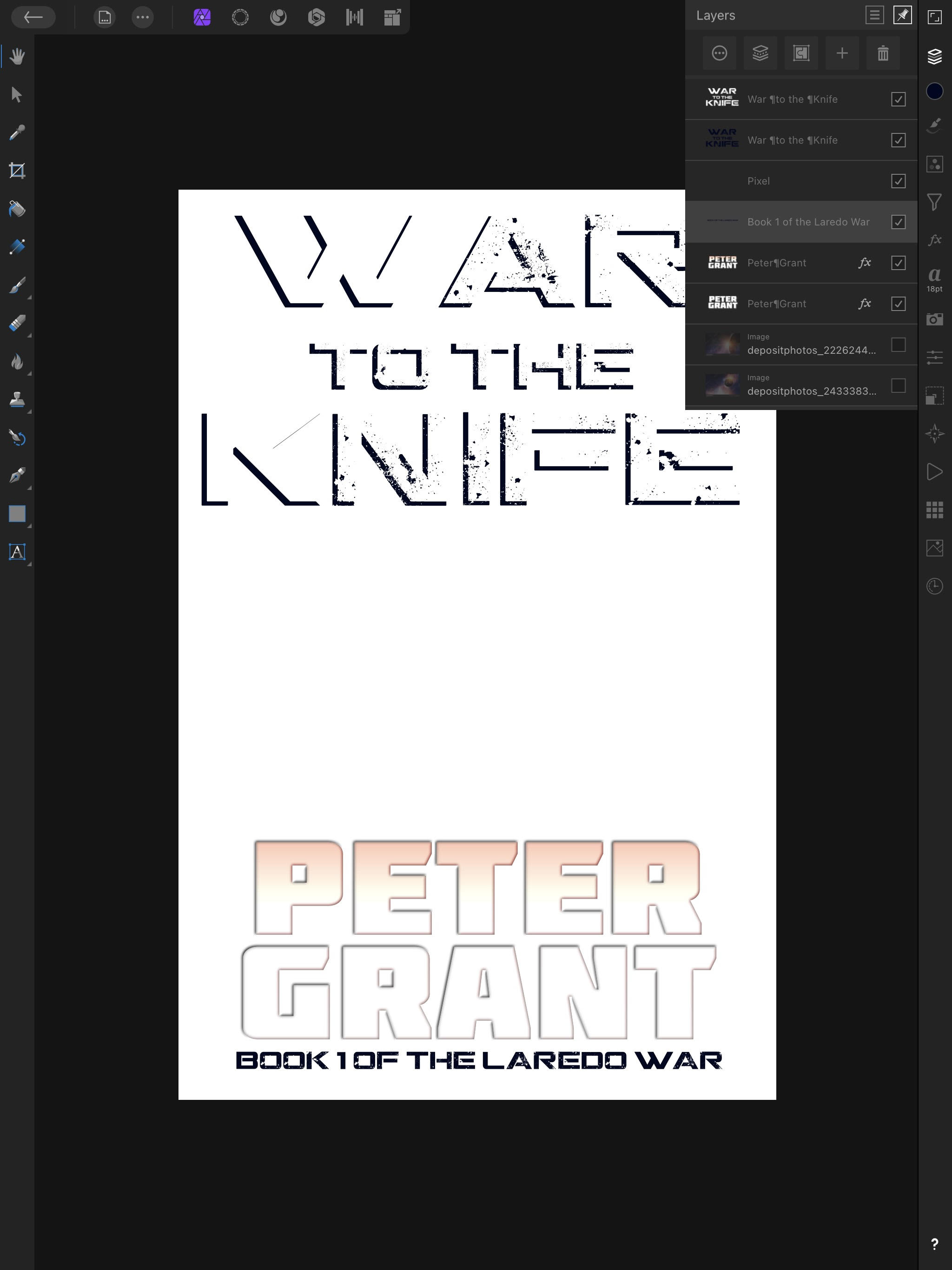Select the top War to the Knife layer
Viewport: 952px width, 1270px height.
[x=793, y=99]
